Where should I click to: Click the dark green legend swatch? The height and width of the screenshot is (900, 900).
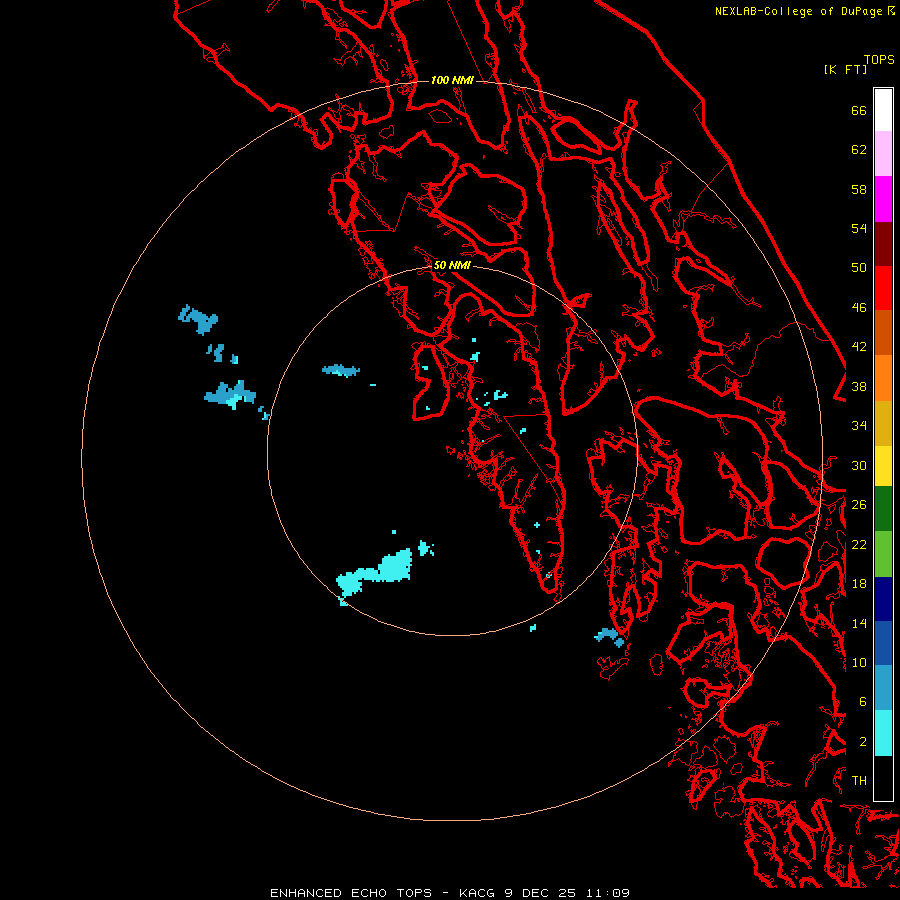883,509
